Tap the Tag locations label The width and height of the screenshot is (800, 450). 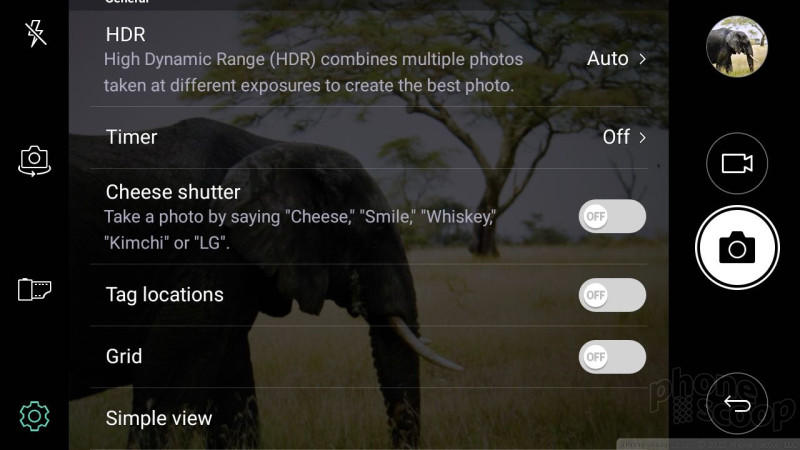(x=164, y=295)
